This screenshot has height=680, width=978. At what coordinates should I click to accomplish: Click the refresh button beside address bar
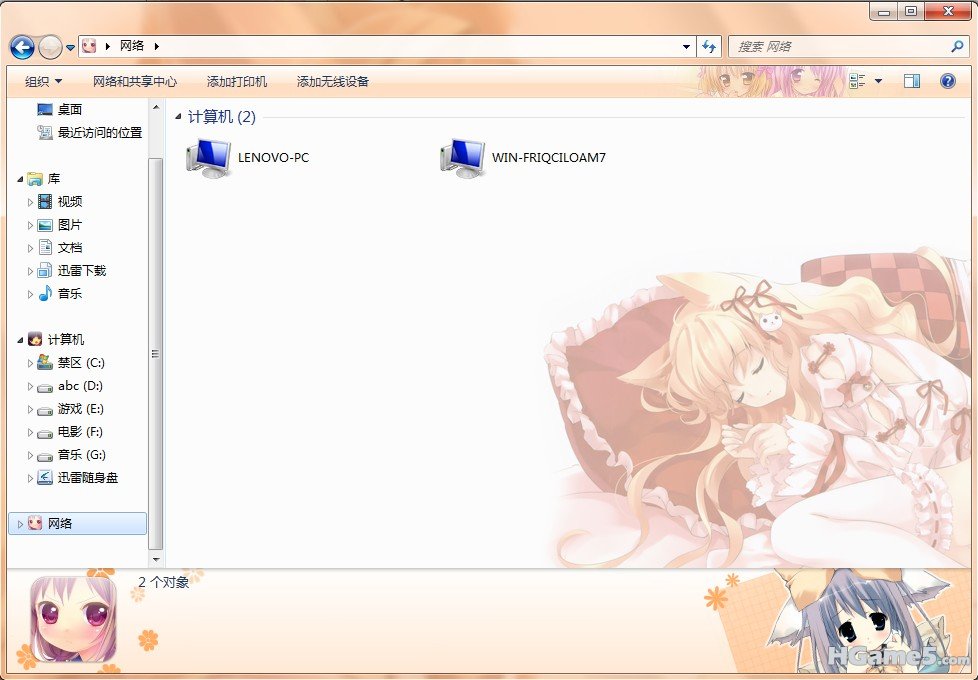pyautogui.click(x=709, y=47)
